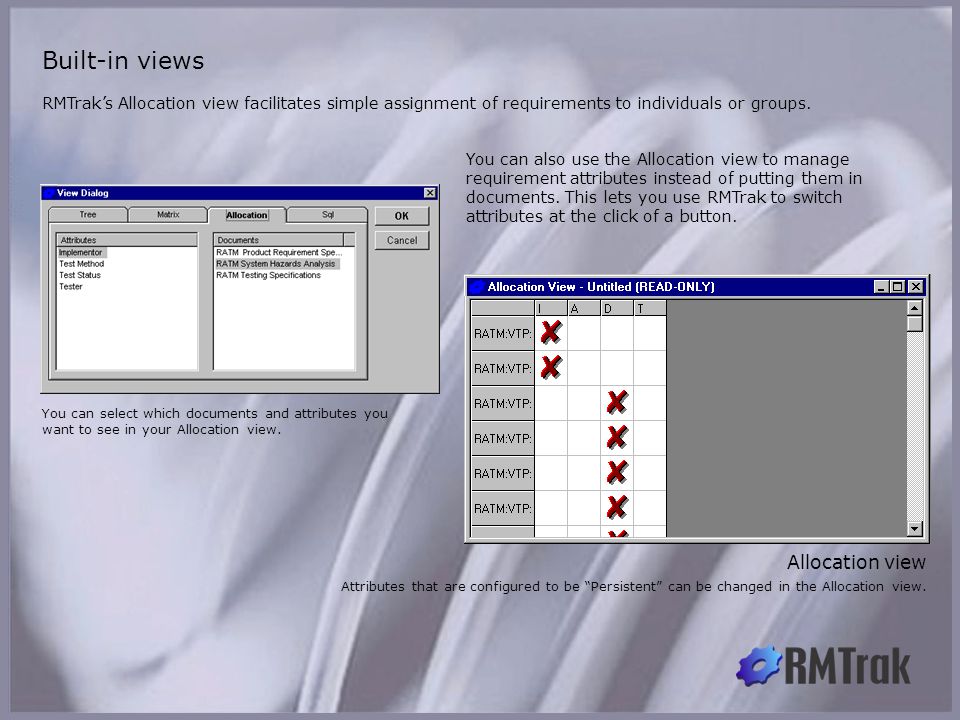Close the Allocation View window
The width and height of the screenshot is (960, 720).
pyautogui.click(x=915, y=287)
